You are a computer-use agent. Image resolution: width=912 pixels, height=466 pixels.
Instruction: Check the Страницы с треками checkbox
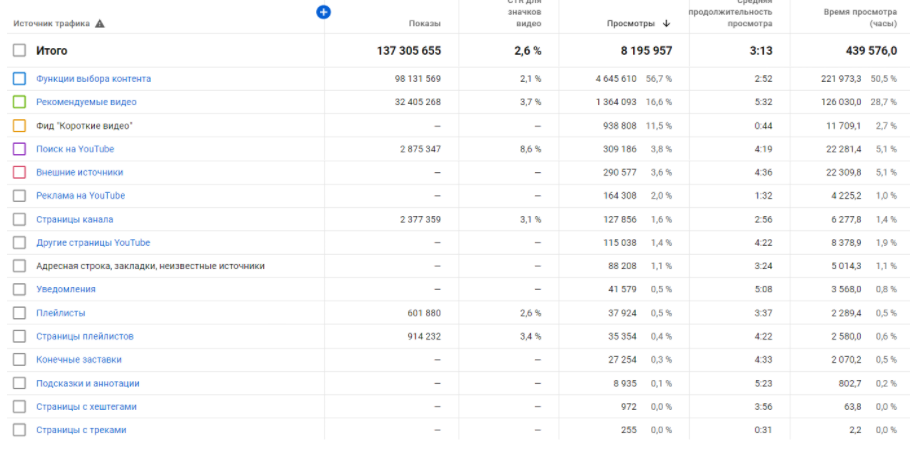(19, 430)
